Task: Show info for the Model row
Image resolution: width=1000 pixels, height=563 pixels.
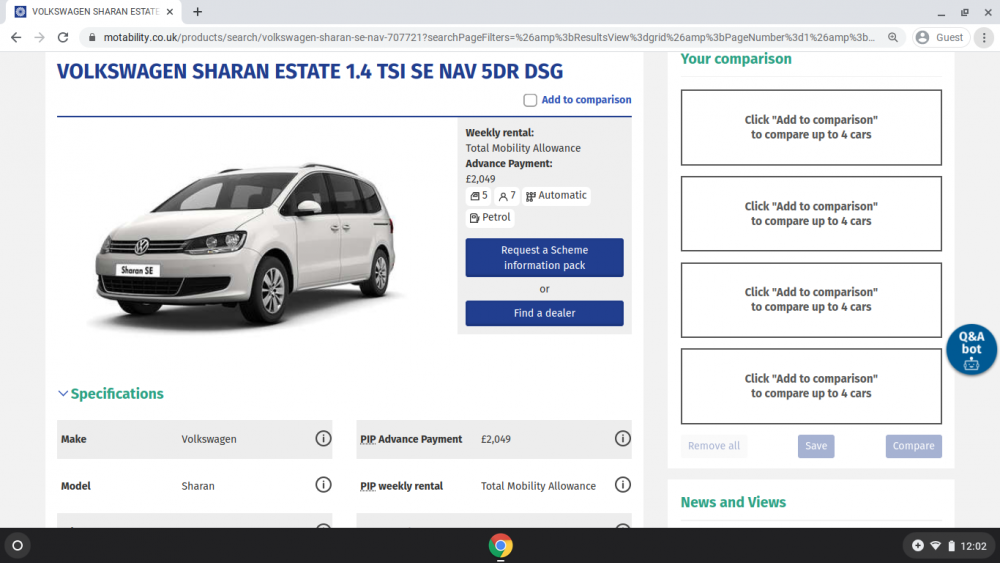Action: (323, 485)
